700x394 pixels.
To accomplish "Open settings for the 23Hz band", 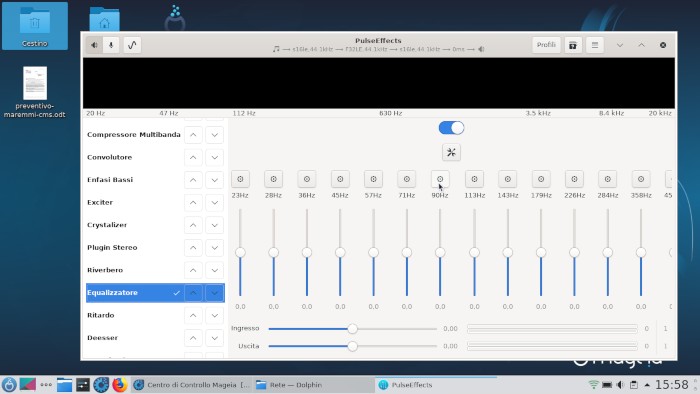I will click(x=240, y=179).
